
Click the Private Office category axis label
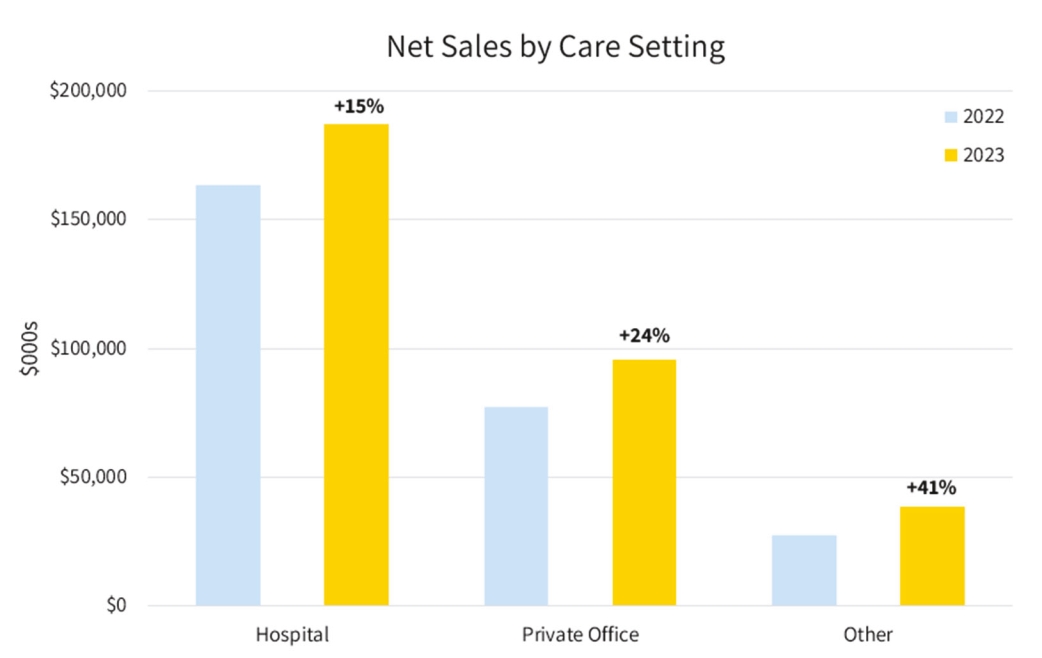(580, 634)
